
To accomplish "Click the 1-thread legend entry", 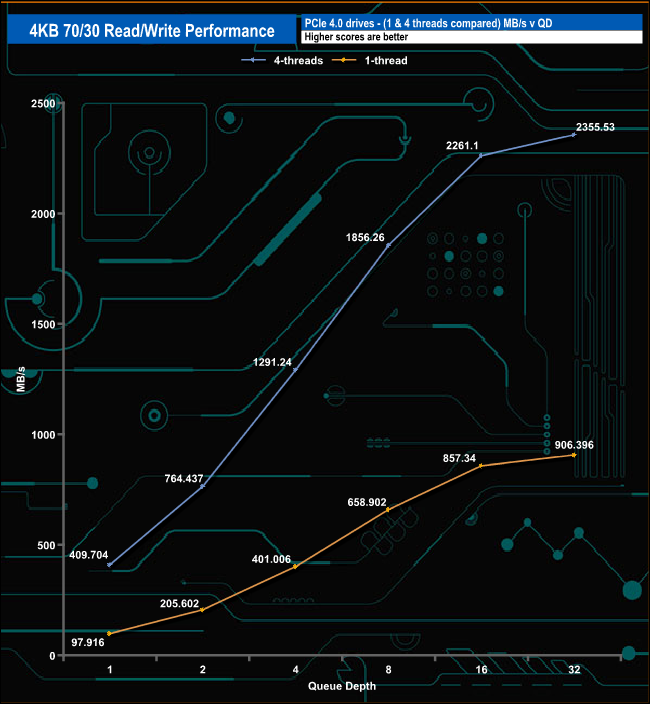I will point(369,60).
